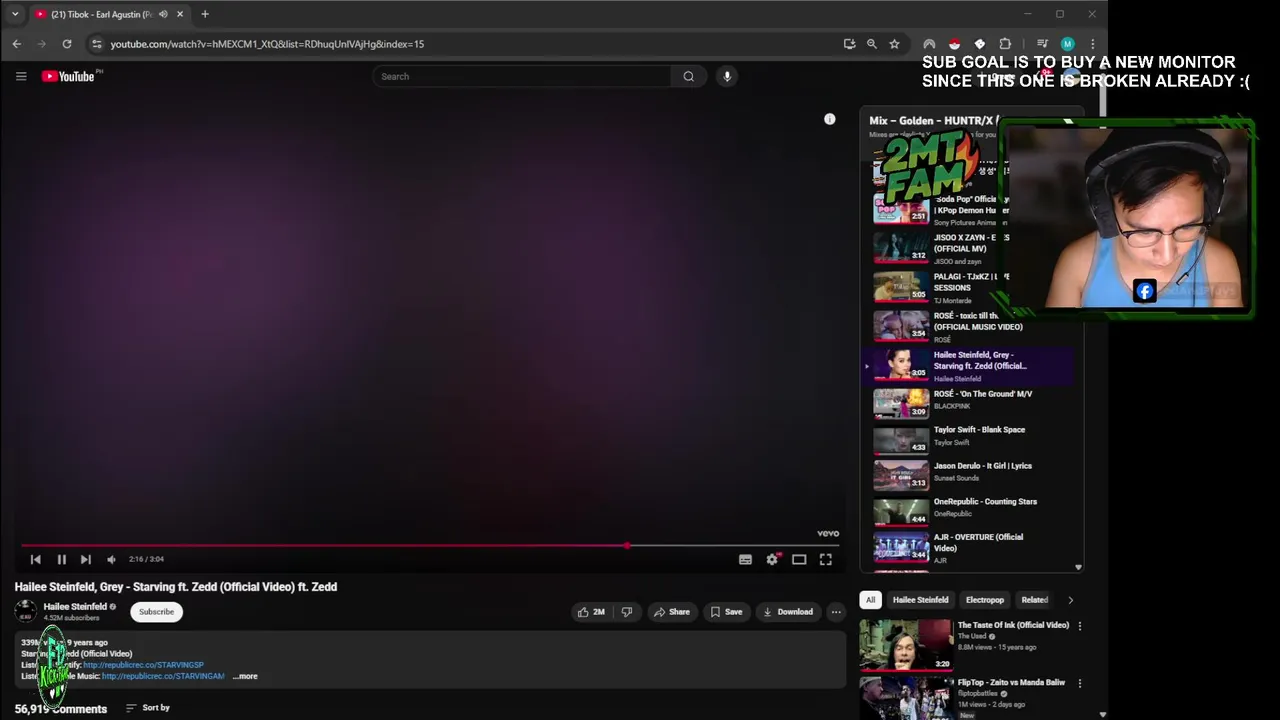Open Chrome profile avatar M
The height and width of the screenshot is (720, 1280).
point(1067,44)
